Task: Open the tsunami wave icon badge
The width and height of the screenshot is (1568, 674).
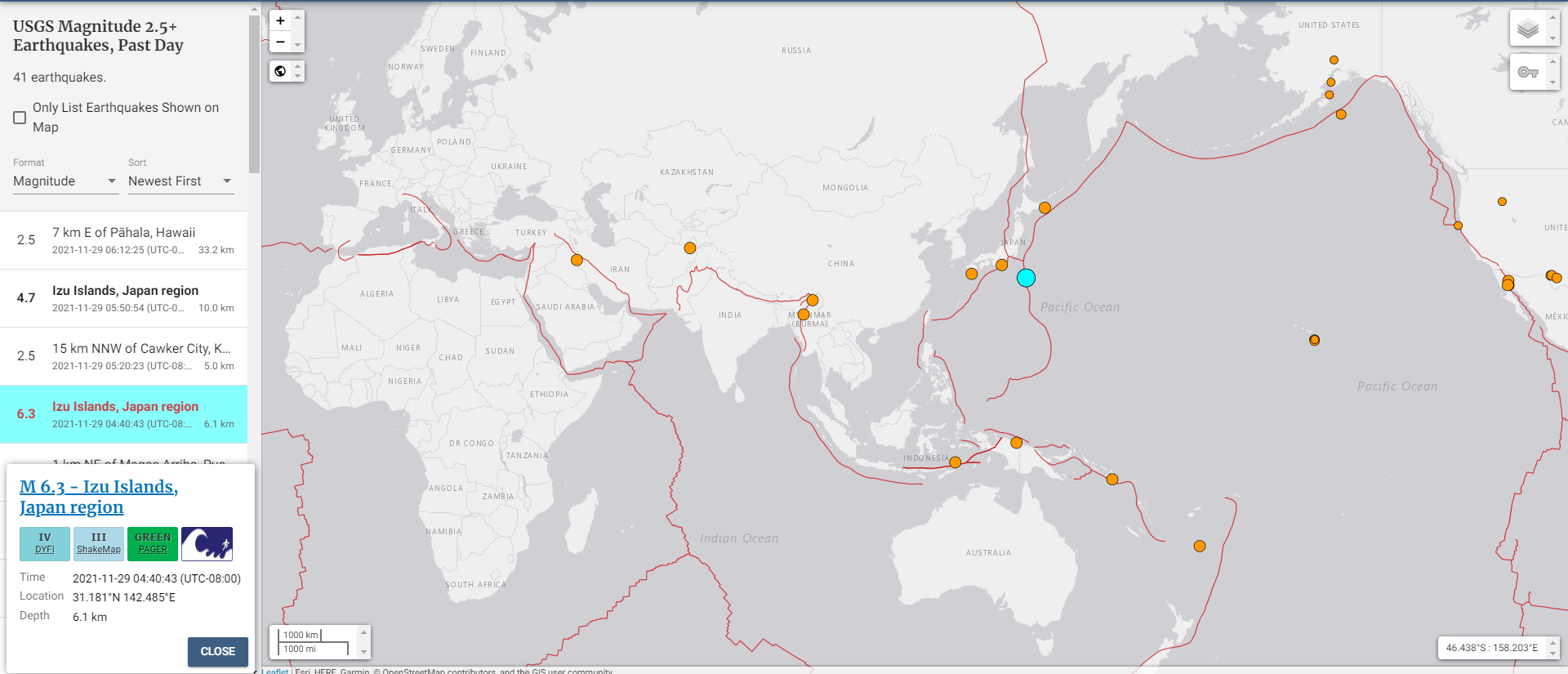Action: 207,544
